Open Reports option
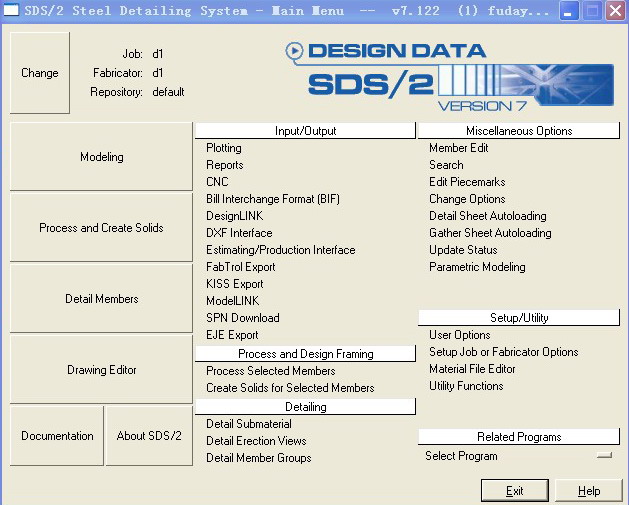The height and width of the screenshot is (505, 629). [x=225, y=165]
